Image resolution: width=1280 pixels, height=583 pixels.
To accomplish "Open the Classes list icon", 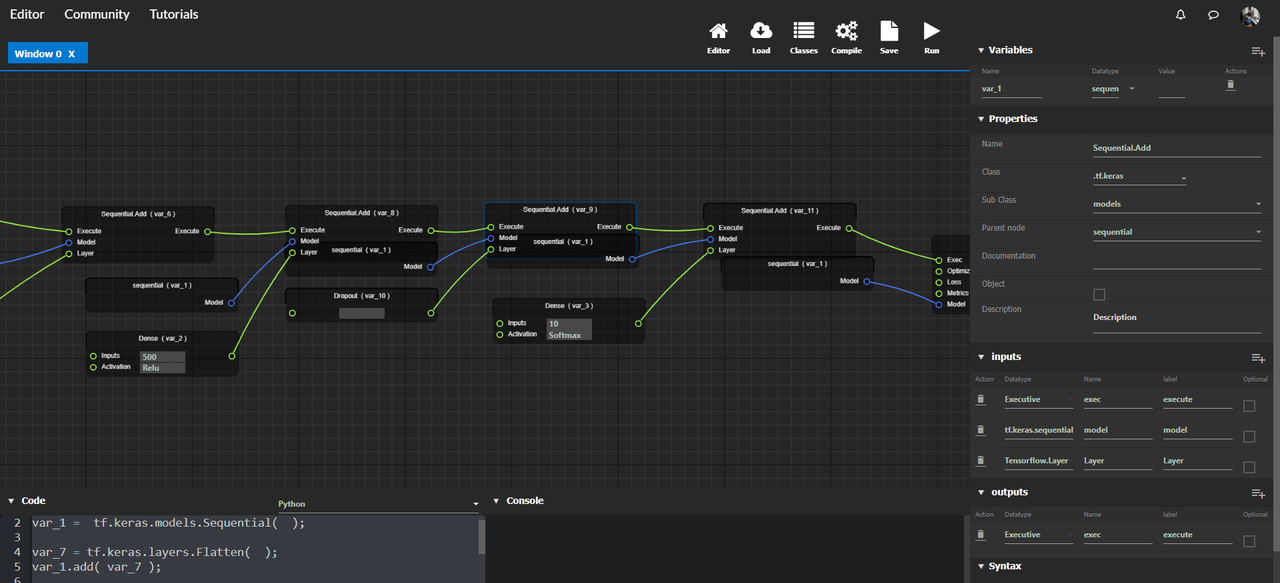I will [x=803, y=31].
